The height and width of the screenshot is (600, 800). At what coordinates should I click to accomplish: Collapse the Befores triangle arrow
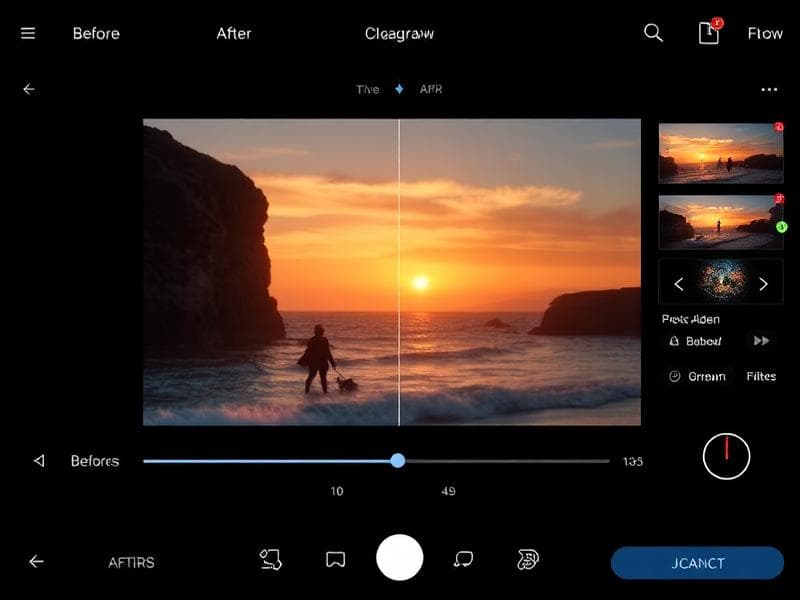coord(39,461)
